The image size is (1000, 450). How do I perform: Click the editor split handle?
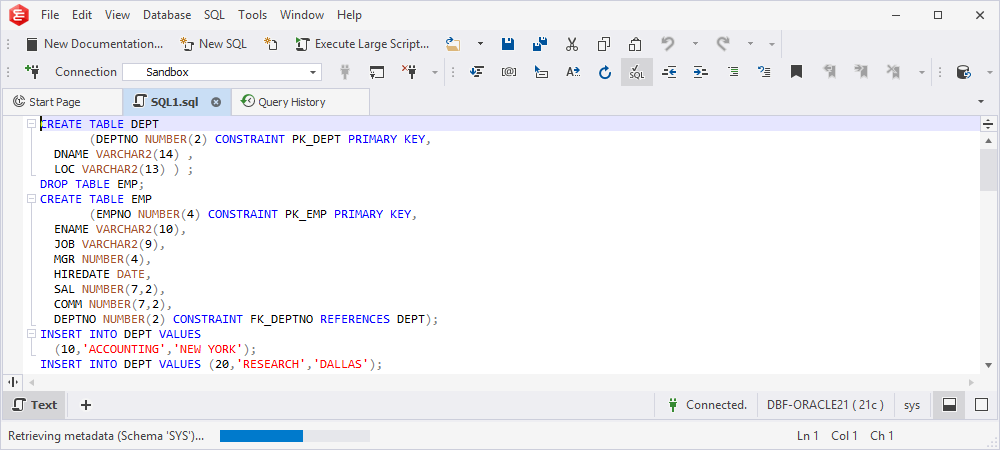989,124
